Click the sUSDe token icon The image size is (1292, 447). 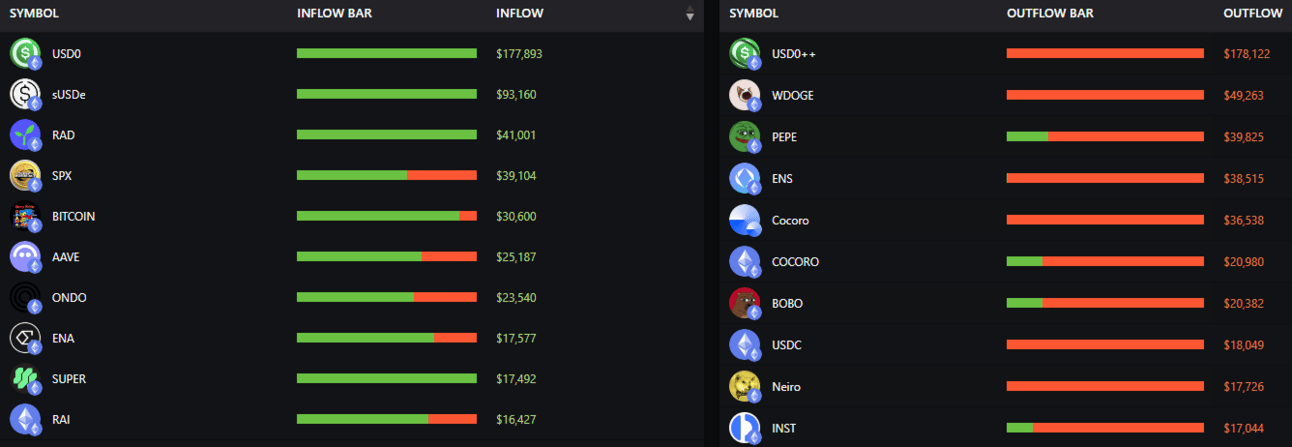[25, 94]
